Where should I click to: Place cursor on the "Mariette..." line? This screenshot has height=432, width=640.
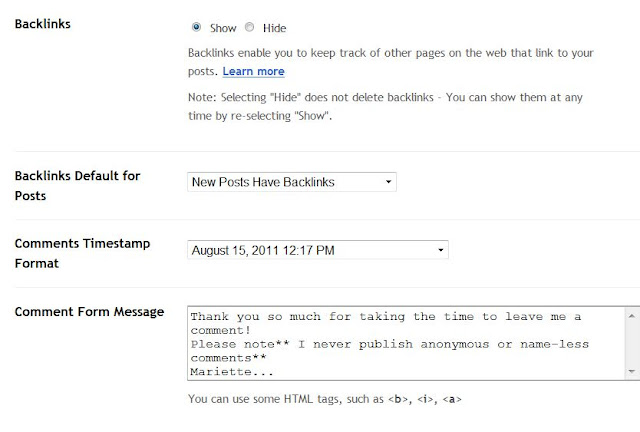coord(230,371)
